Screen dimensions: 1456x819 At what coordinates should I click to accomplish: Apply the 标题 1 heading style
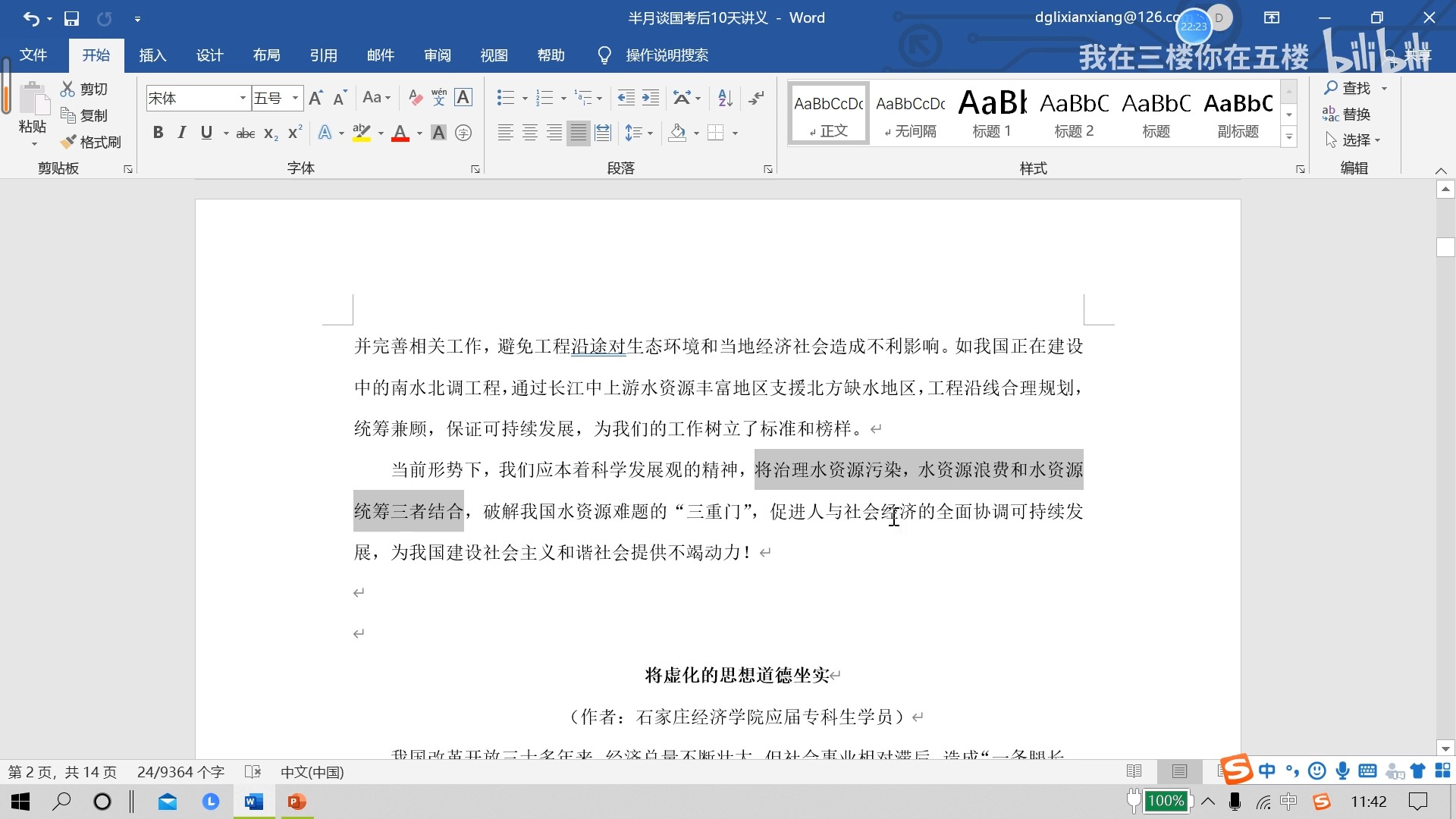pyautogui.click(x=992, y=114)
